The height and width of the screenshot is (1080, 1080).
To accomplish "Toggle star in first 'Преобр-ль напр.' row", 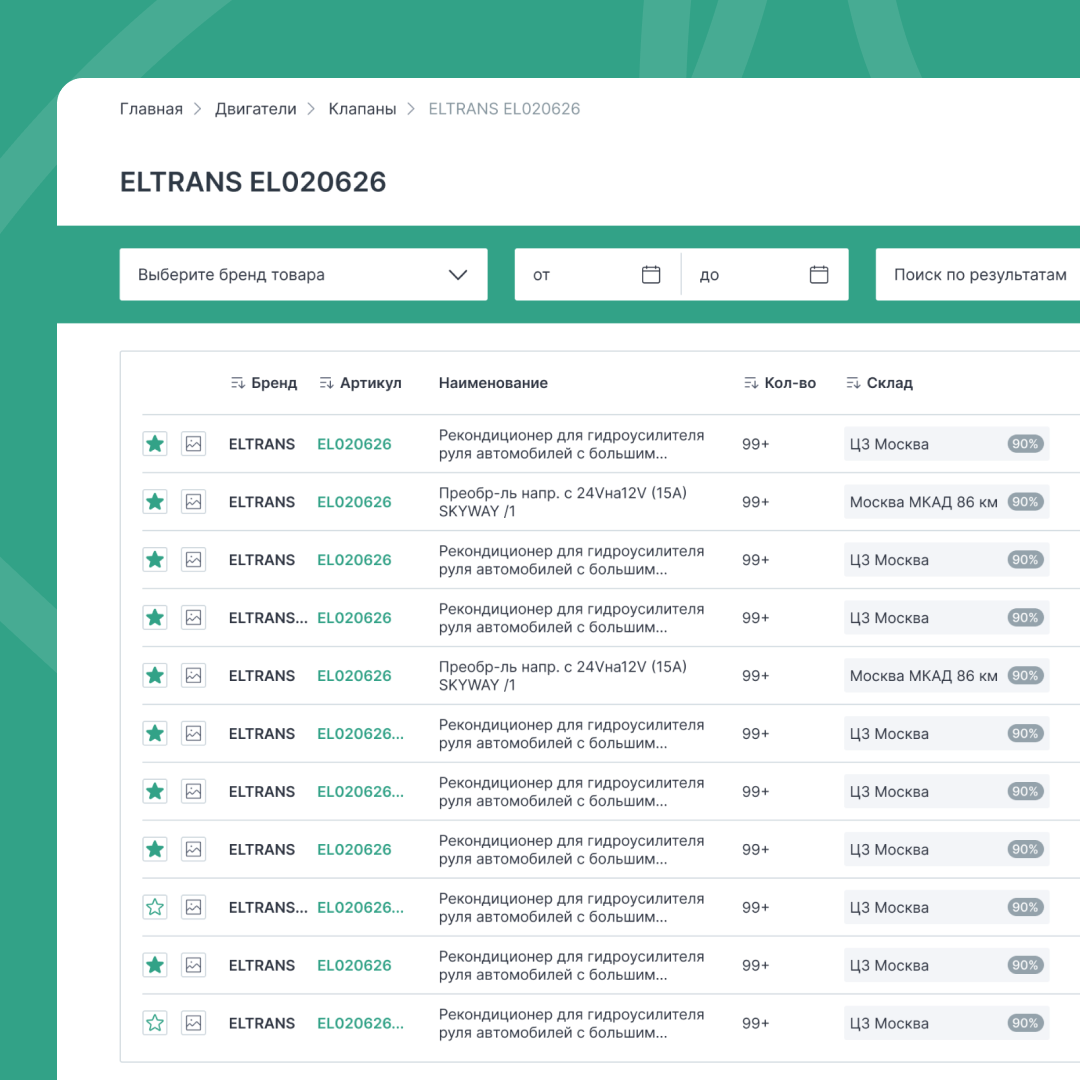I will (x=155, y=501).
